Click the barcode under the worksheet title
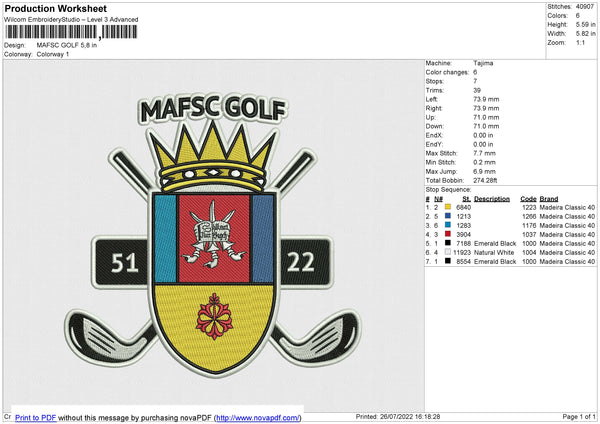 pyautogui.click(x=71, y=32)
